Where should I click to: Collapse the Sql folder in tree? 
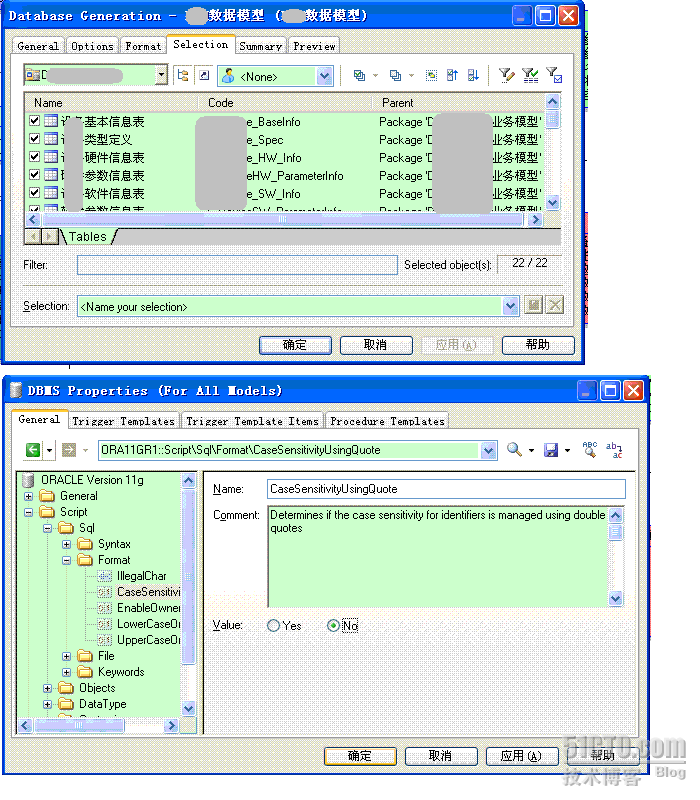(47, 529)
